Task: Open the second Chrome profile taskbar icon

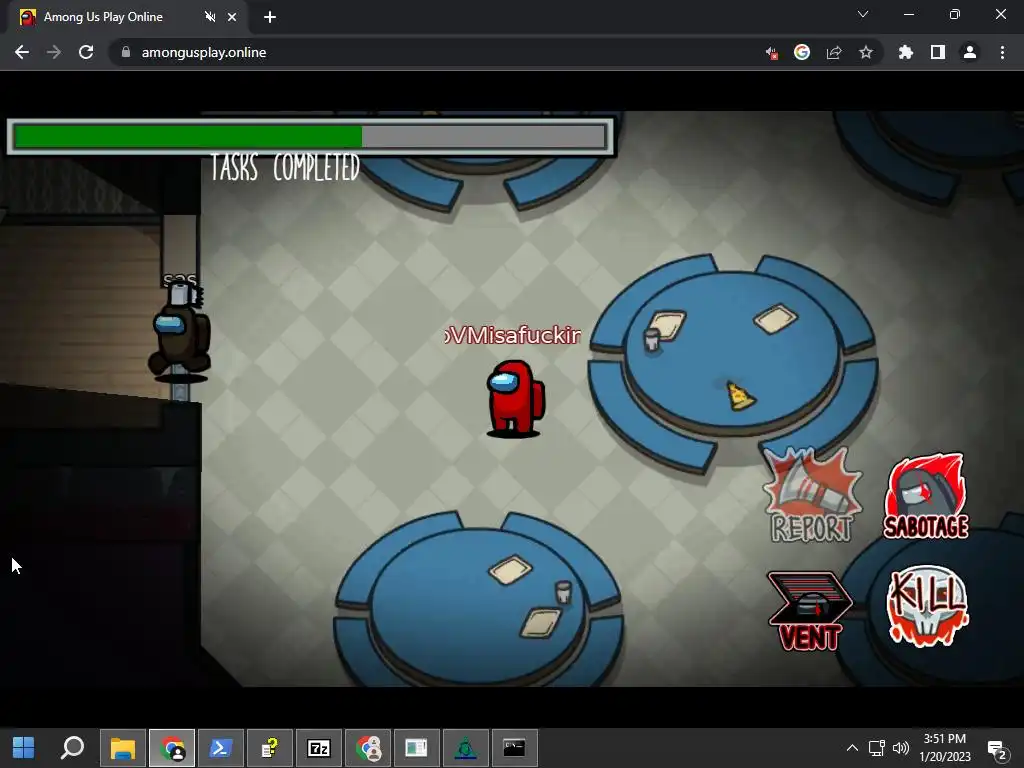Action: (368, 748)
